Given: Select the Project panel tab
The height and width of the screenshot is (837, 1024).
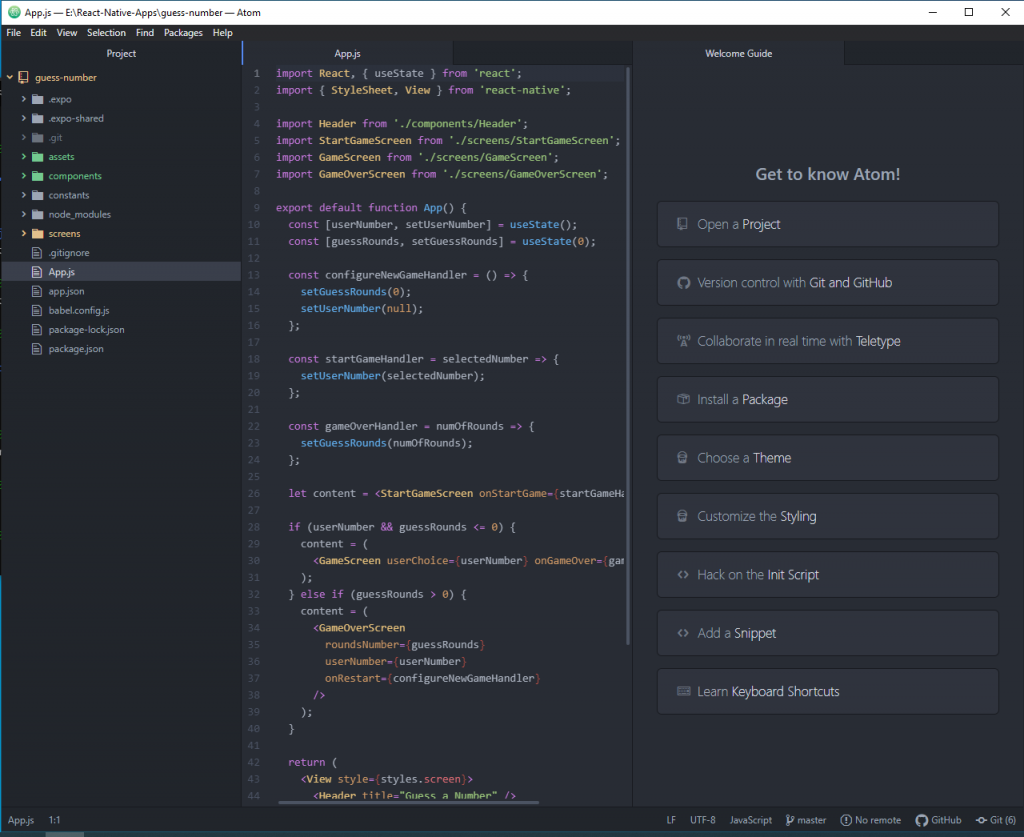Looking at the screenshot, I should pyautogui.click(x=121, y=54).
